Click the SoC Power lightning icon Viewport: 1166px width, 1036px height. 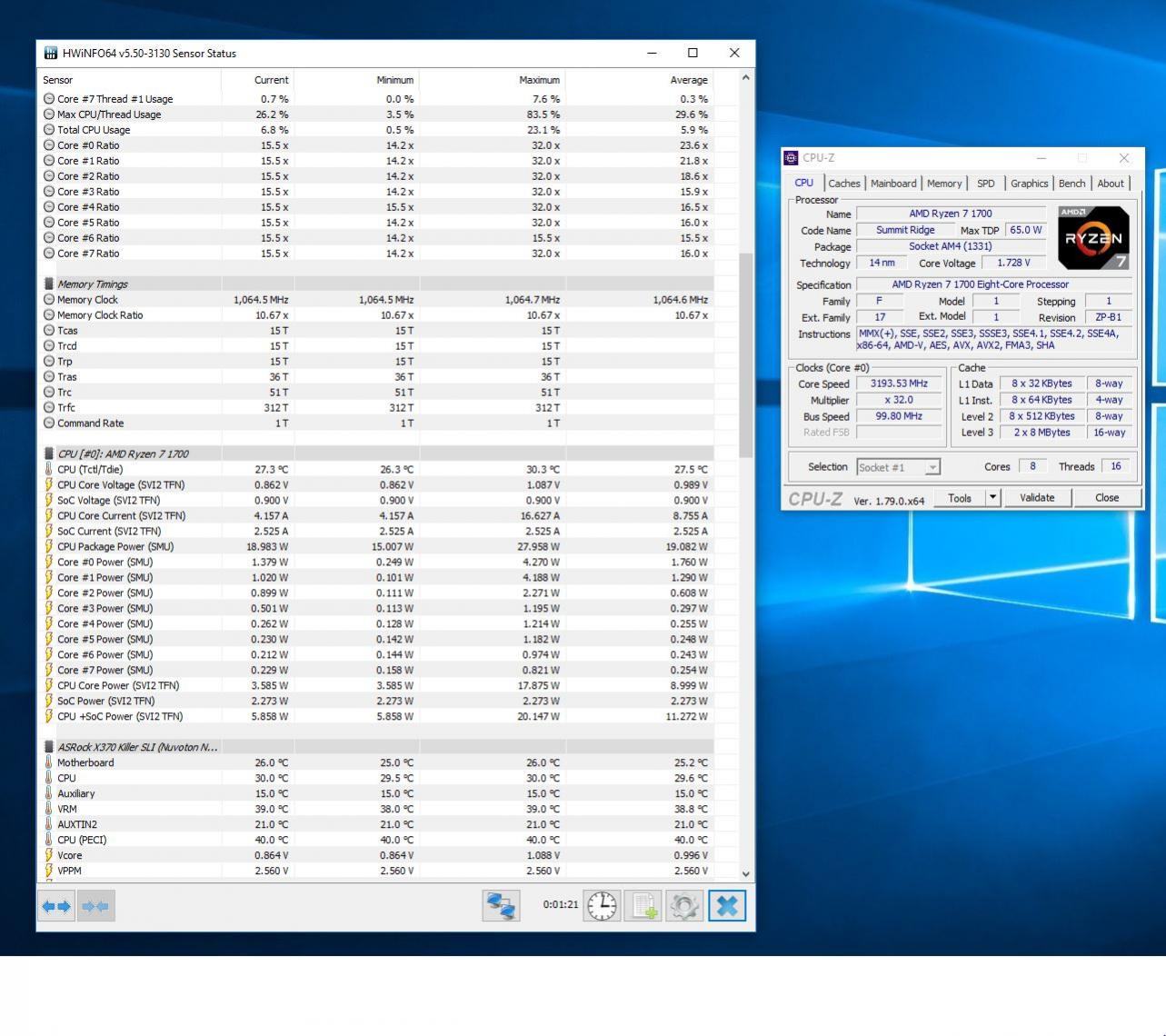pyautogui.click(x=49, y=702)
